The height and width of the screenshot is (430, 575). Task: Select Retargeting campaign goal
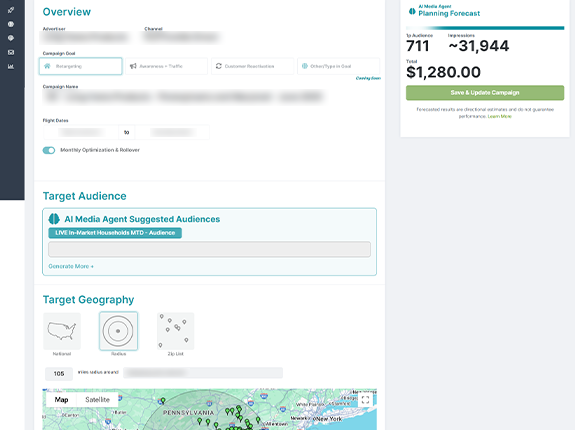click(x=81, y=66)
